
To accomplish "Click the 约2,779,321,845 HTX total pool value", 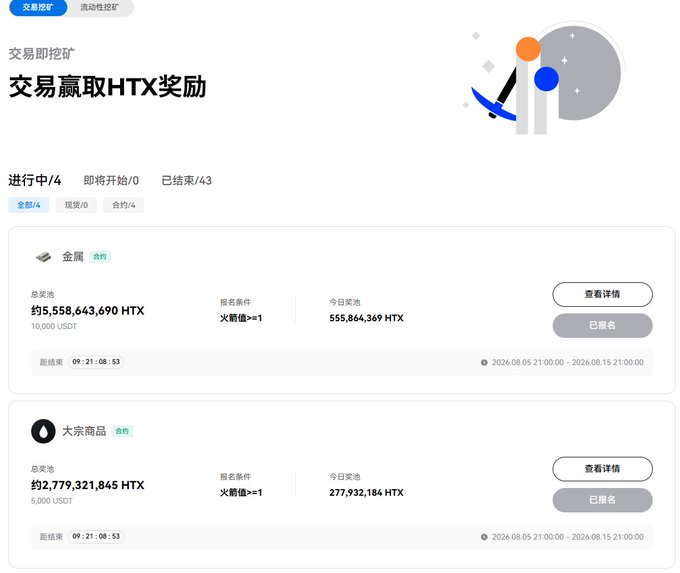I will pyautogui.click(x=88, y=485).
